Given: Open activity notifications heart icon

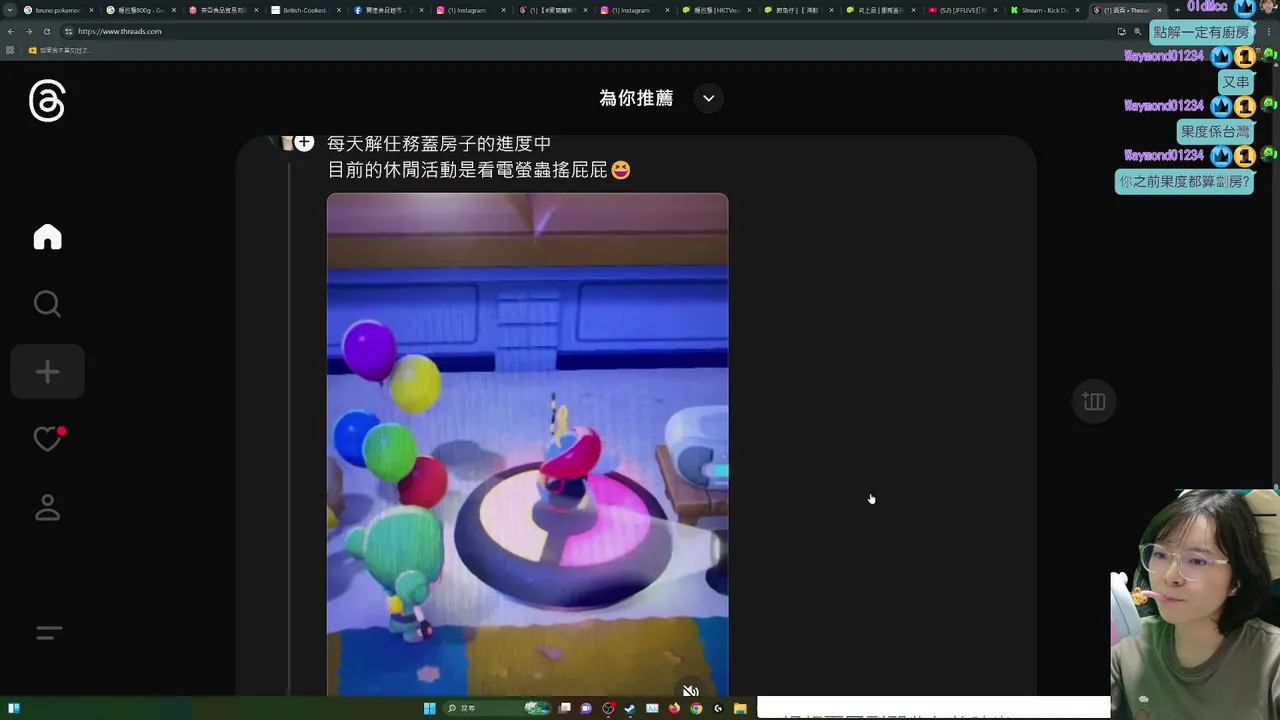Looking at the screenshot, I should coord(48,438).
